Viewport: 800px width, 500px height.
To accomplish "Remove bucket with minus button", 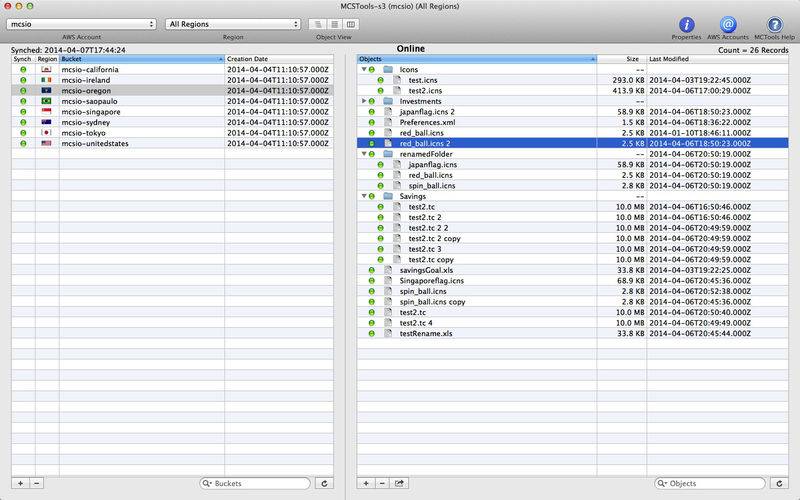I will (37, 483).
